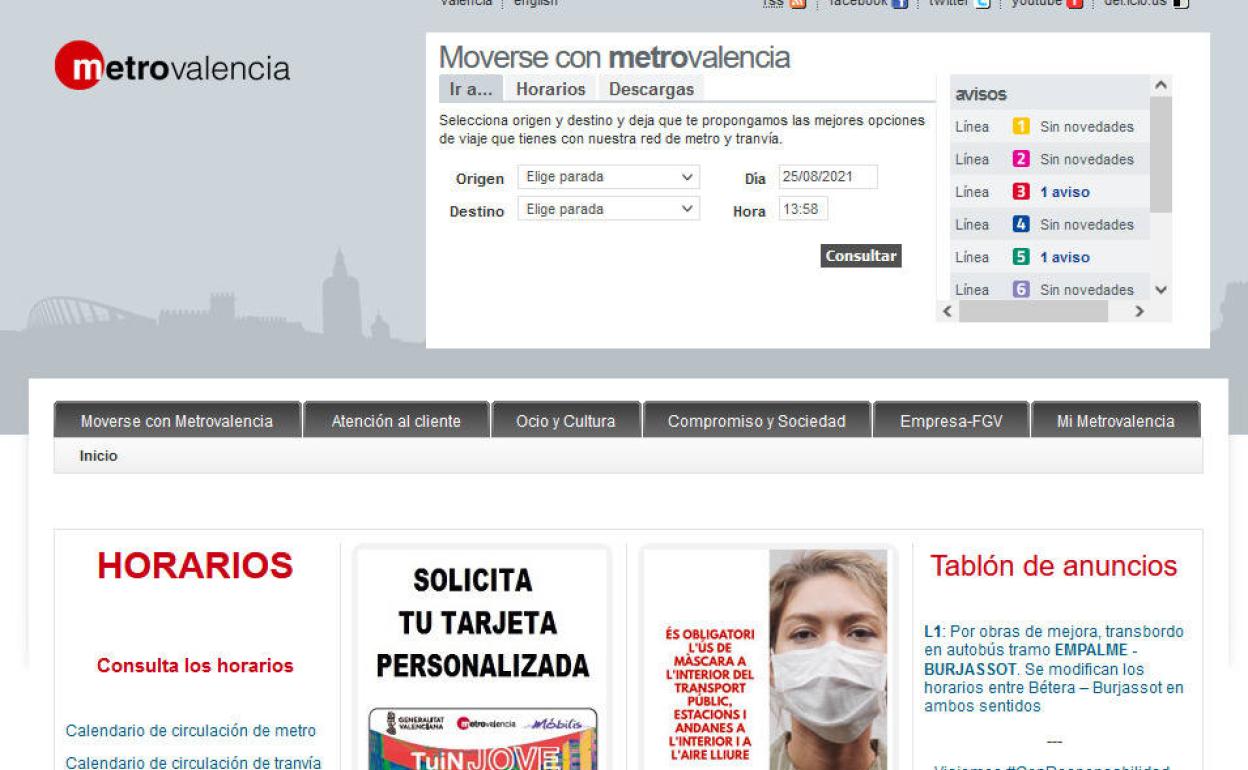Click the Tablón de anuncios heading
This screenshot has height=770, width=1248.
pyautogui.click(x=1054, y=566)
